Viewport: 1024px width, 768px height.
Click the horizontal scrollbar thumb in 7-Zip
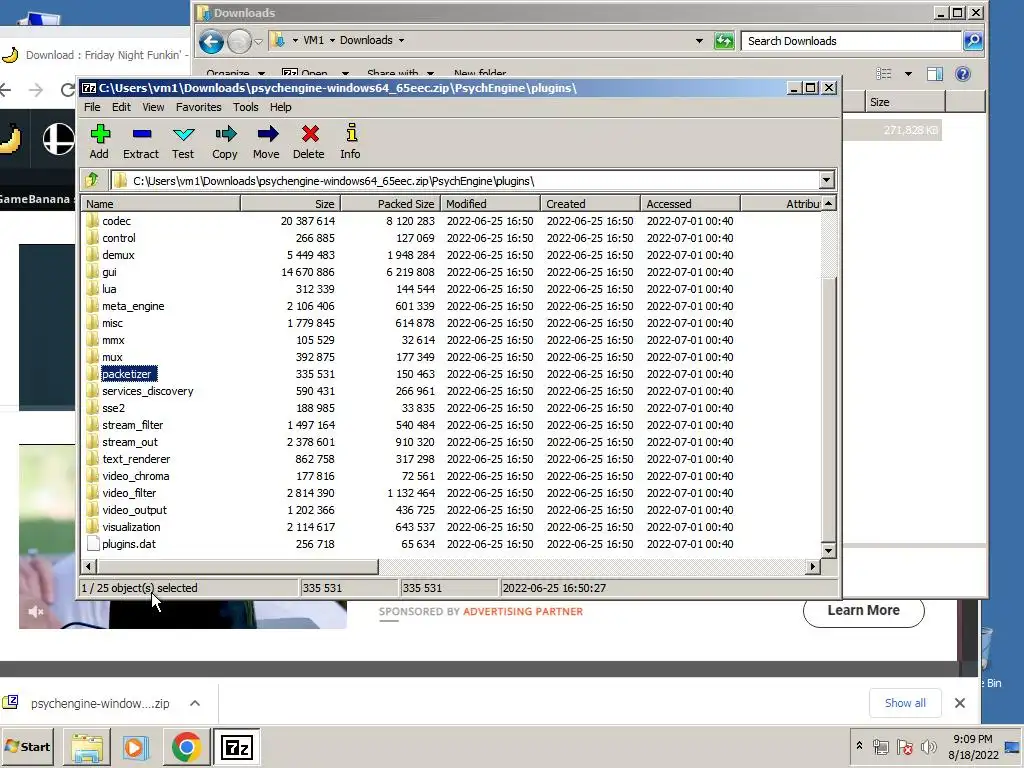click(x=236, y=566)
